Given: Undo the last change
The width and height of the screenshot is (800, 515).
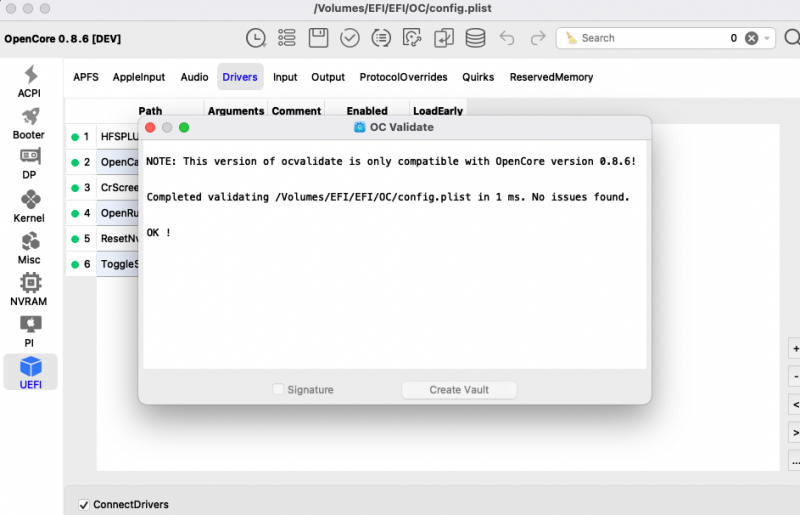Looking at the screenshot, I should click(507, 38).
